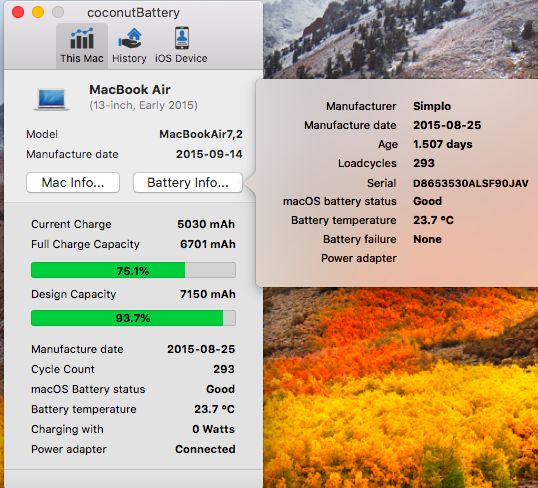Click the Battery failure value None
The height and width of the screenshot is (488, 538).
(427, 239)
